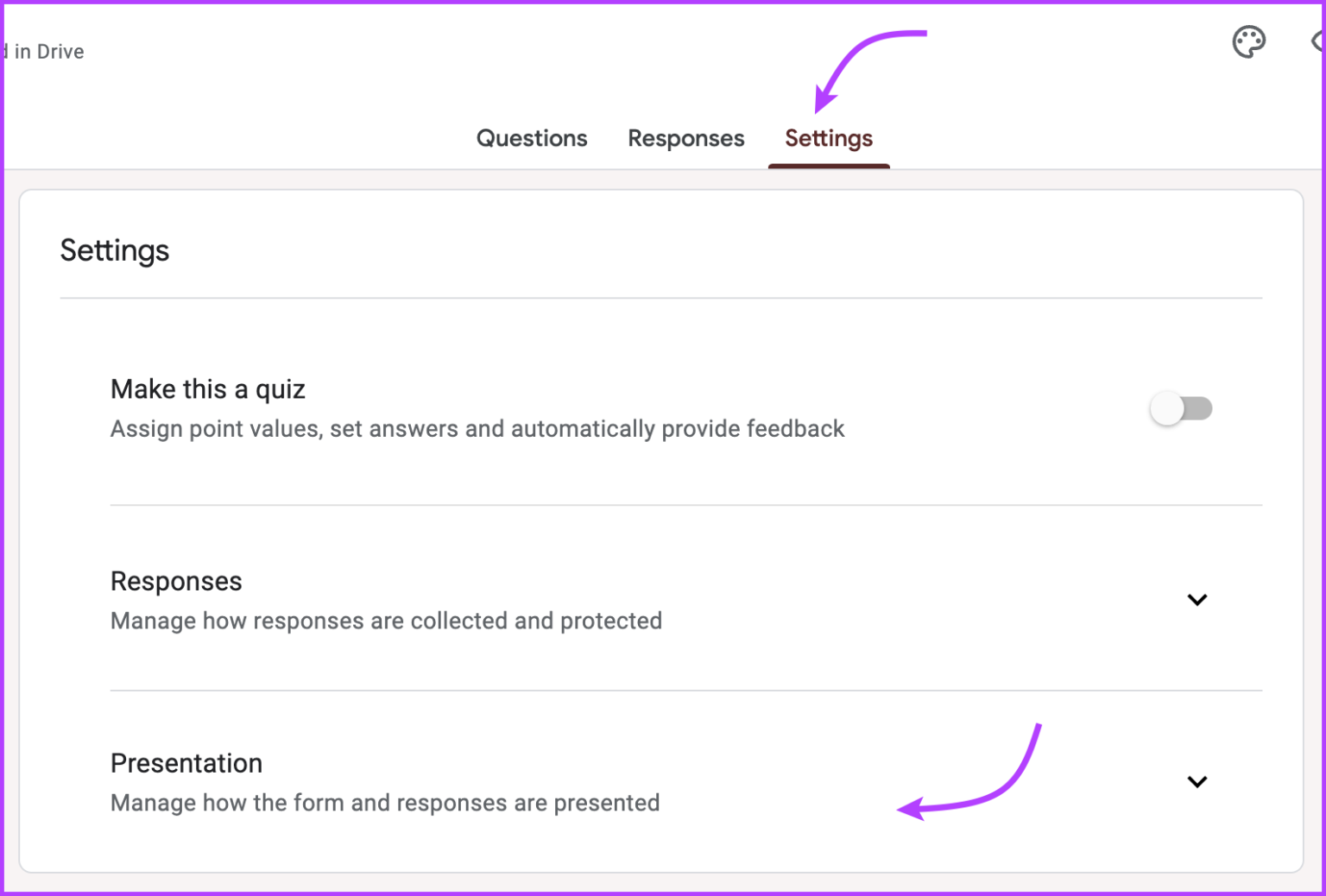Switch to the Questions tab
This screenshot has width=1326, height=896.
(532, 138)
